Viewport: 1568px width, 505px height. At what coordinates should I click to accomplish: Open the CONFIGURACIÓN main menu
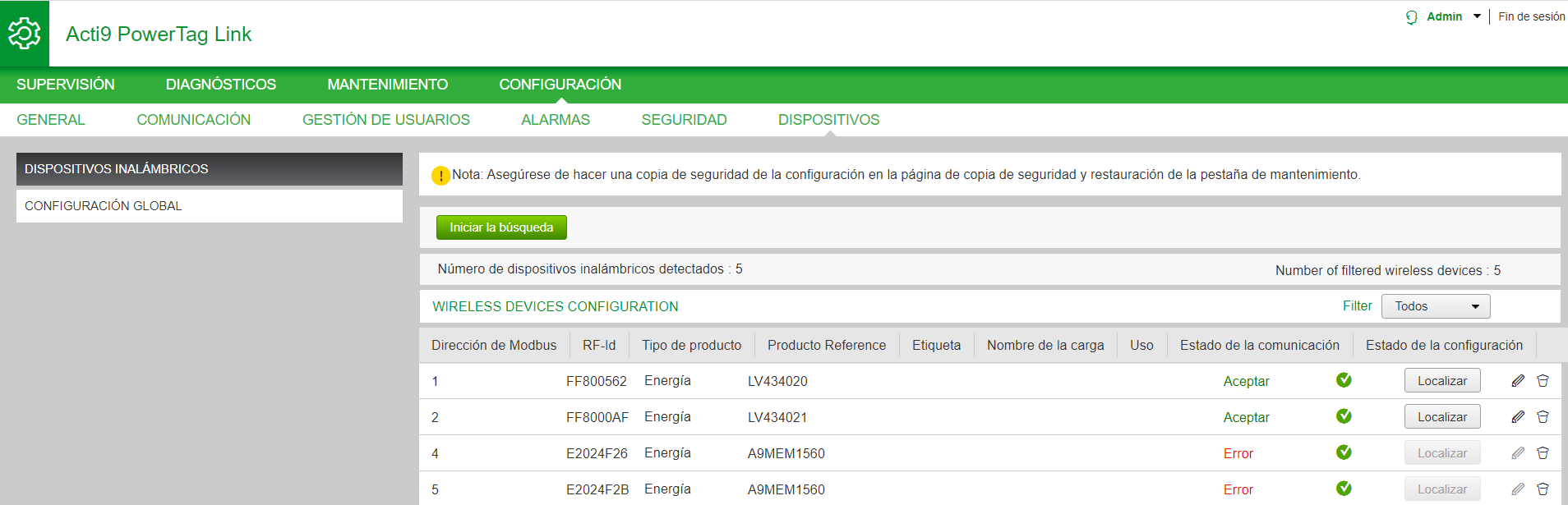[x=560, y=85]
